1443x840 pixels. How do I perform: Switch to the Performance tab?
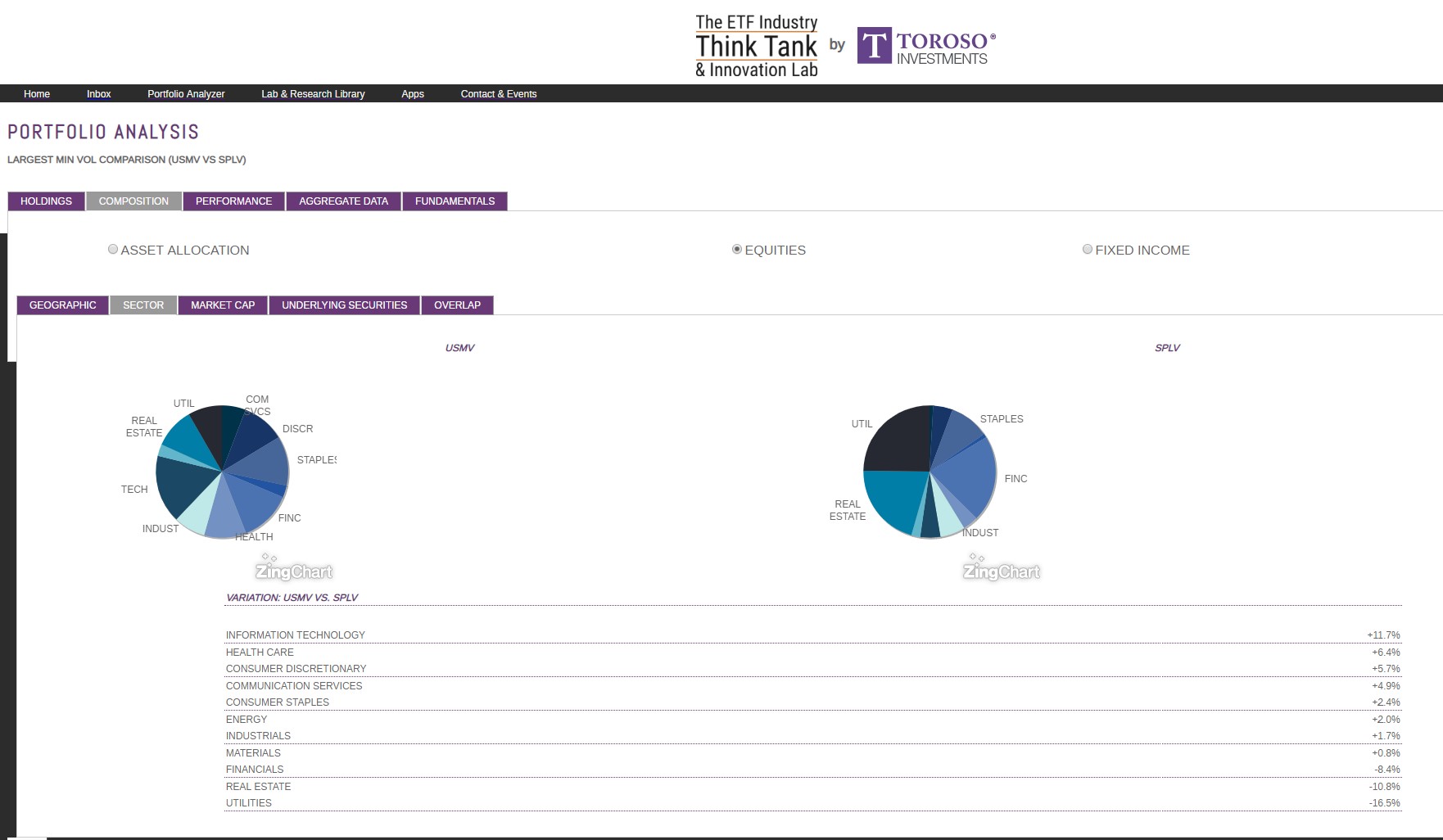[x=233, y=201]
